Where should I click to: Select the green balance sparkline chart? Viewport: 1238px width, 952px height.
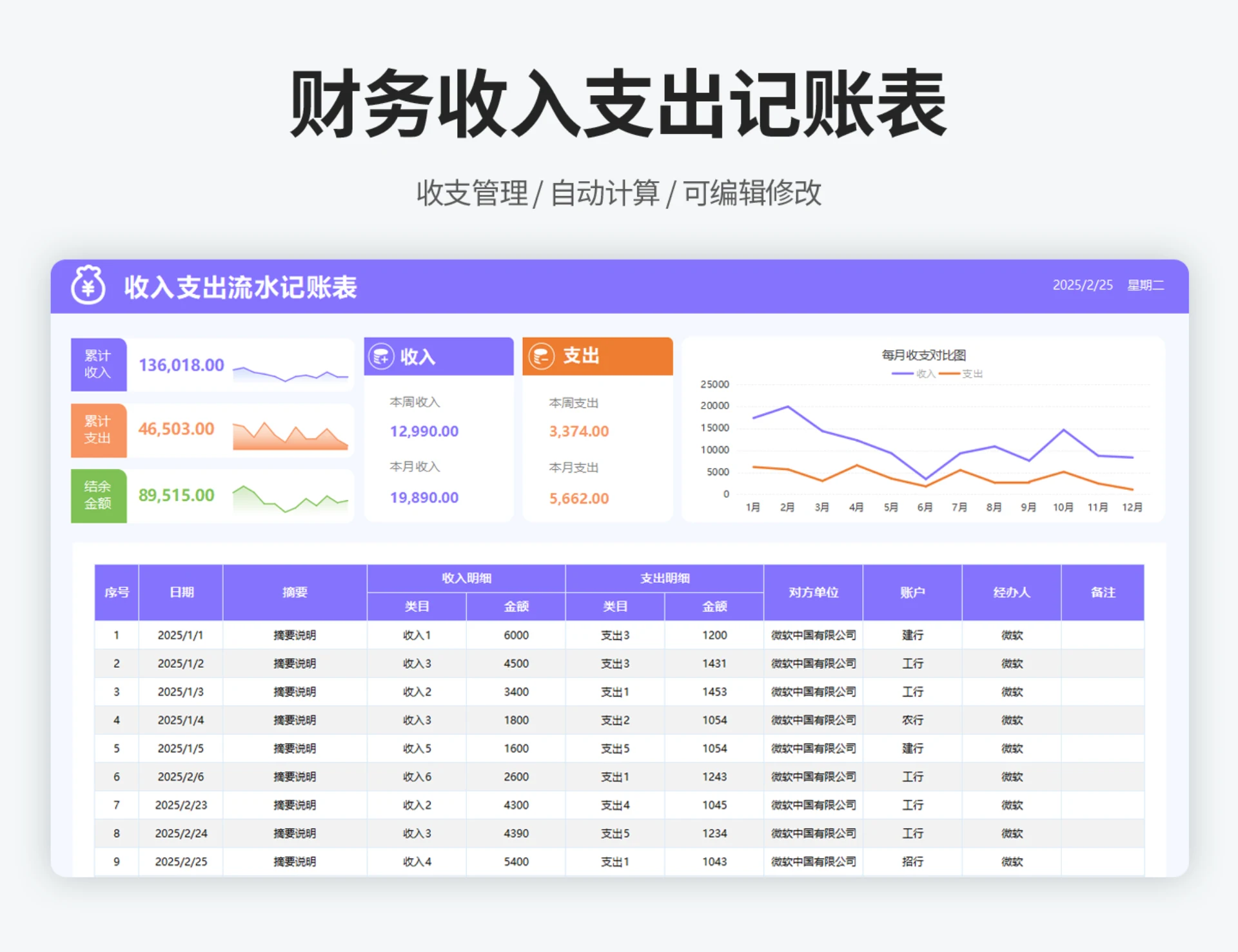click(x=289, y=498)
